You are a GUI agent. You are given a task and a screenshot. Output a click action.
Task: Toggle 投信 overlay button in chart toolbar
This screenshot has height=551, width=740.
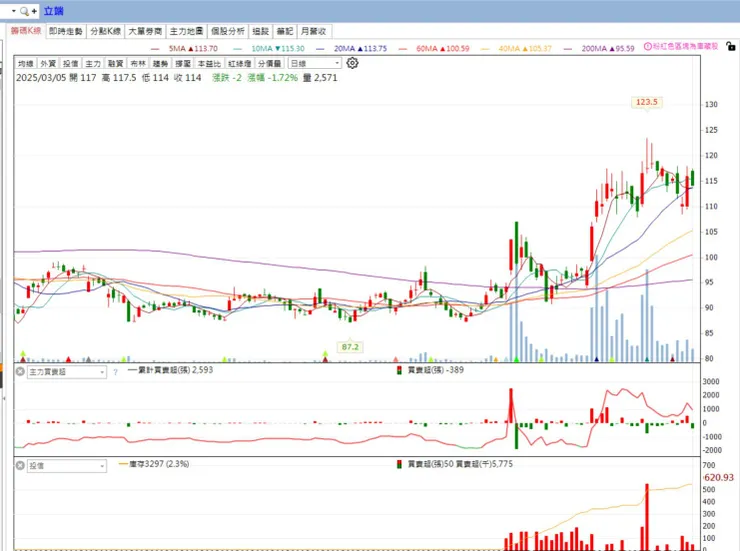(x=70, y=63)
